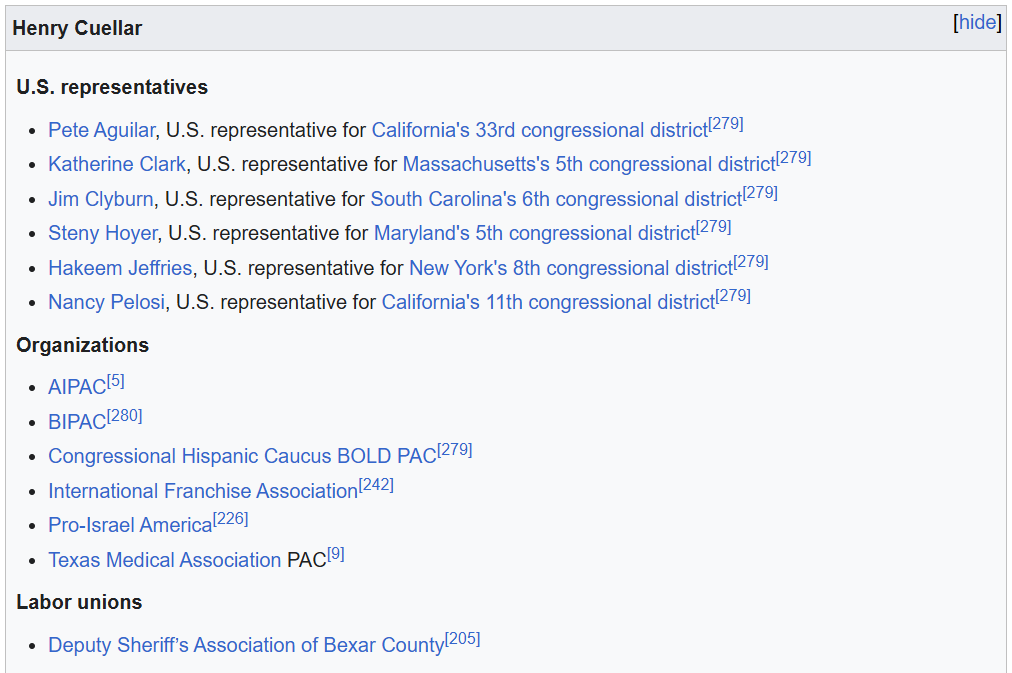Open the BIPAC link

coord(77,422)
